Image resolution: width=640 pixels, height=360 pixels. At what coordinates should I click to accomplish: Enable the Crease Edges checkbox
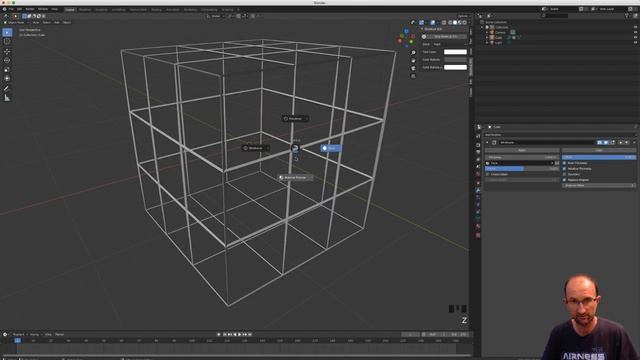pos(487,174)
